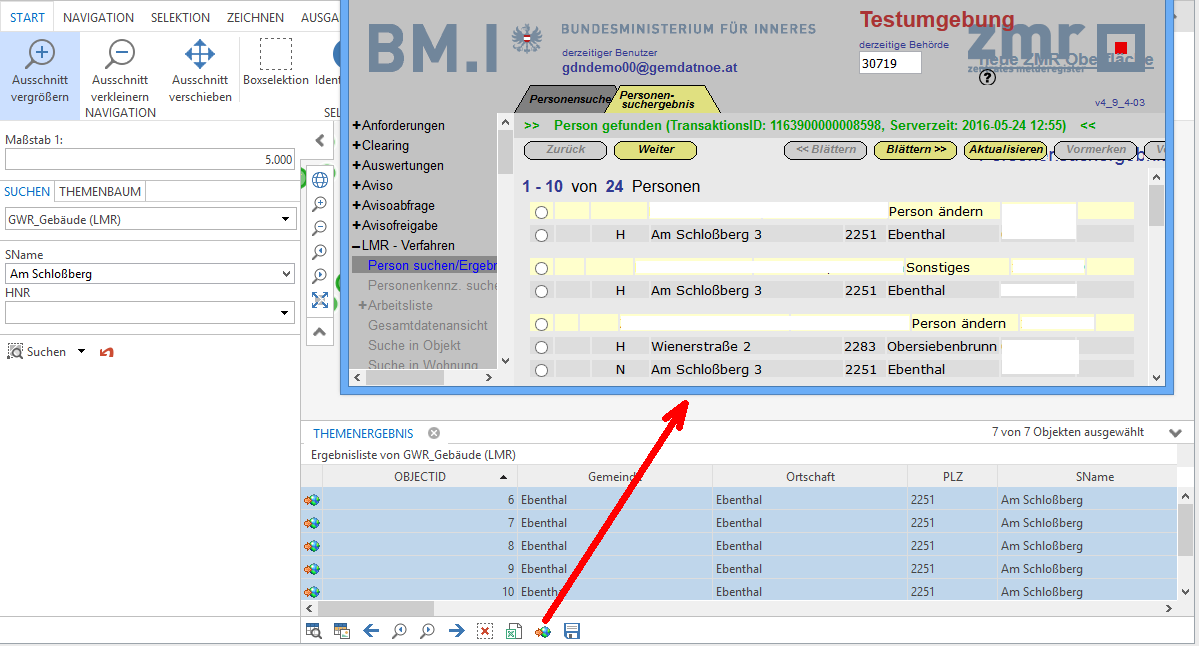The height and width of the screenshot is (646, 1199).
Task: Clear the selection with the dashed X icon
Action: click(485, 631)
